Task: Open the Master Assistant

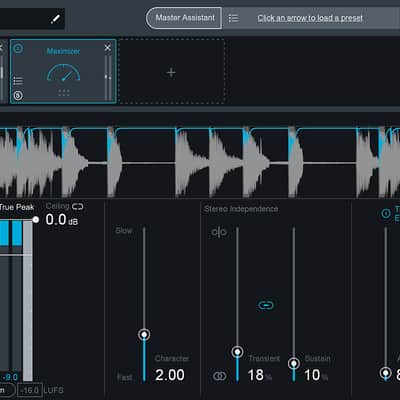Action: click(x=184, y=18)
